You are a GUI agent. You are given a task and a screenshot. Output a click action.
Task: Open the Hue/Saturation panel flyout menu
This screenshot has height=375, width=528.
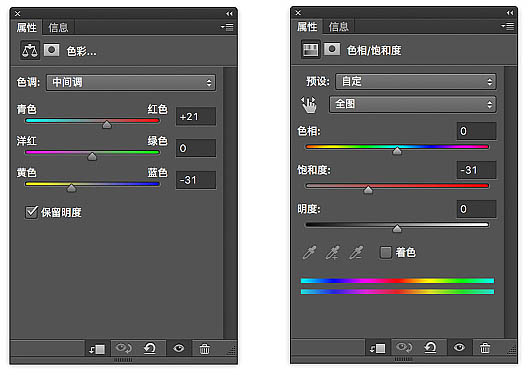click(508, 26)
